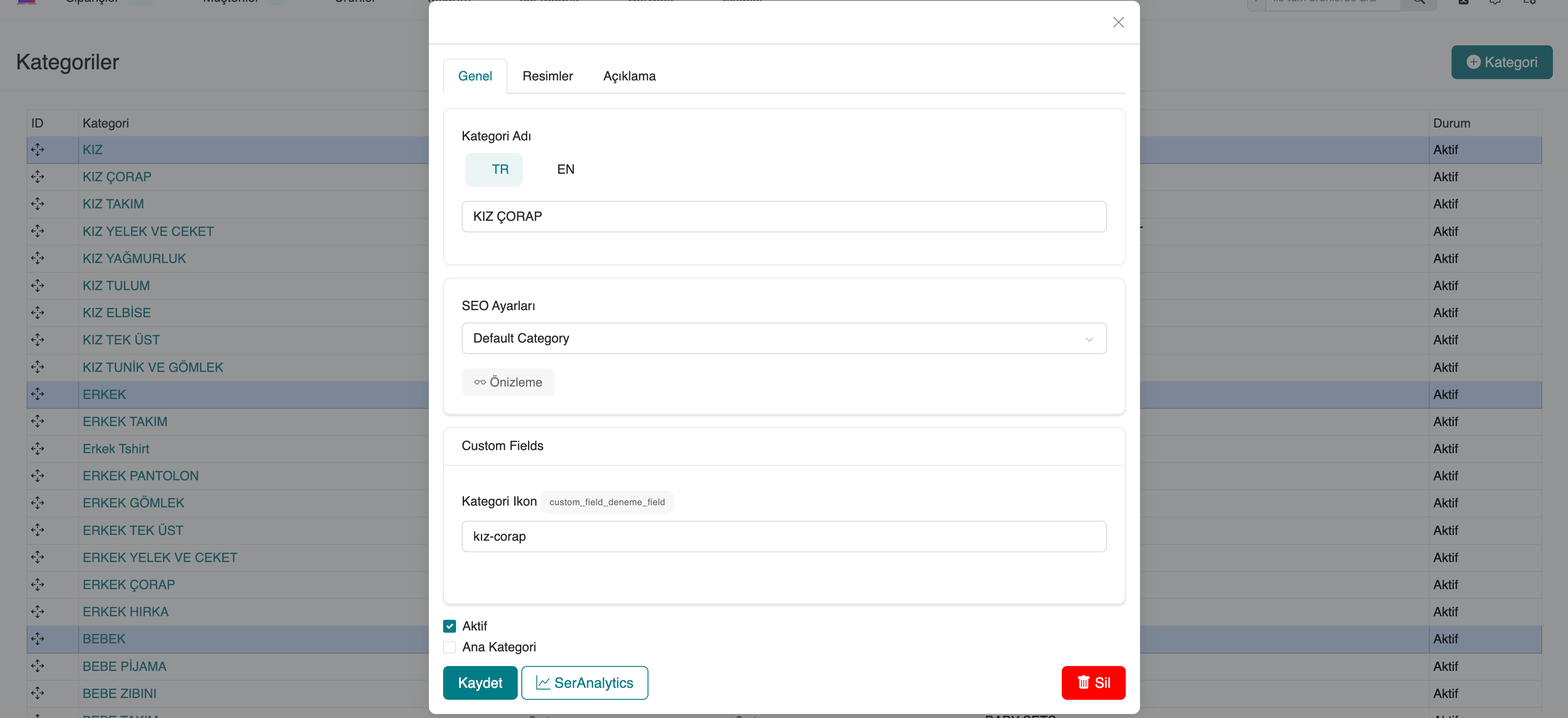Click the move icon beside KIZ ELBİSE

click(x=38, y=313)
